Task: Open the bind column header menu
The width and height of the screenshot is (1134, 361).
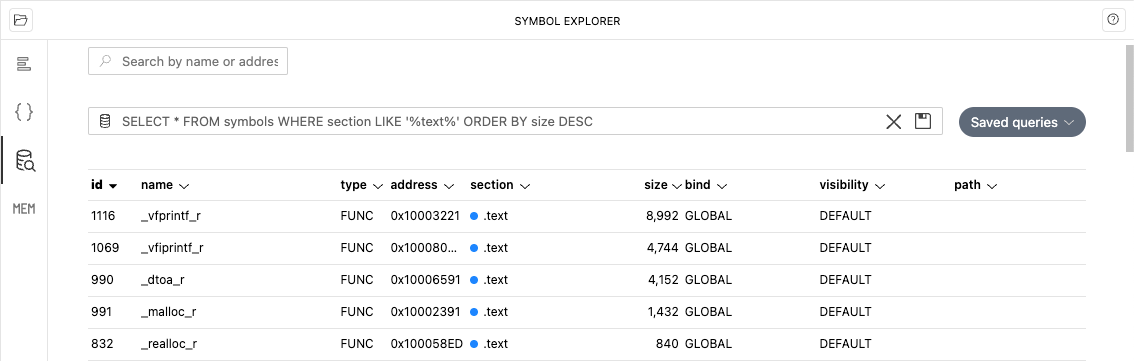Action: [706, 185]
